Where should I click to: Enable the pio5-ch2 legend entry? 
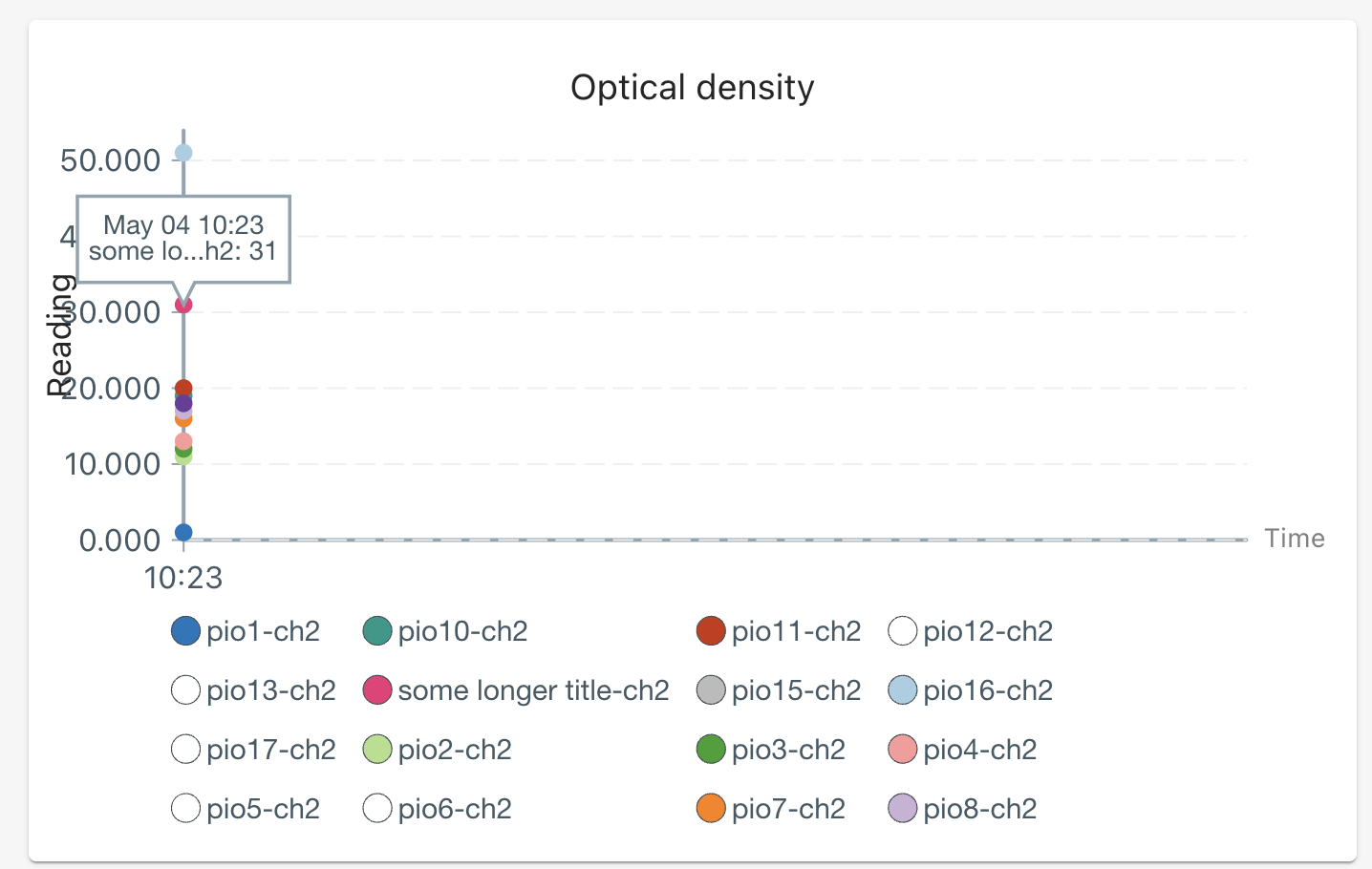pos(185,809)
